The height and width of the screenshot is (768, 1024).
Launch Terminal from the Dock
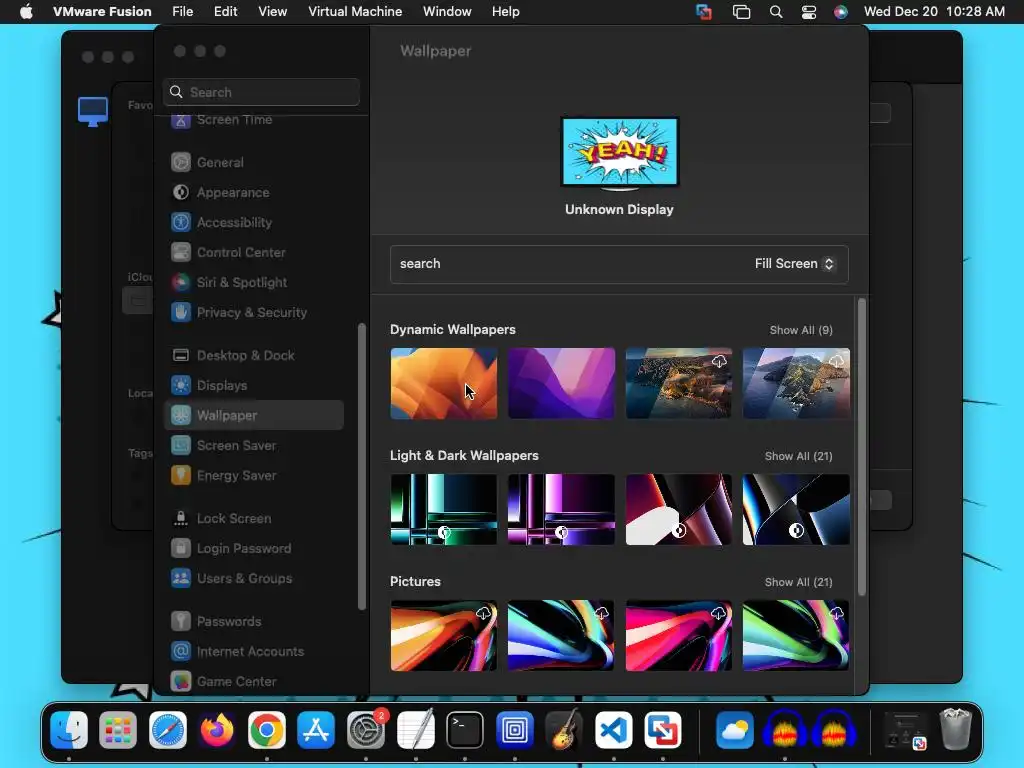pyautogui.click(x=465, y=729)
